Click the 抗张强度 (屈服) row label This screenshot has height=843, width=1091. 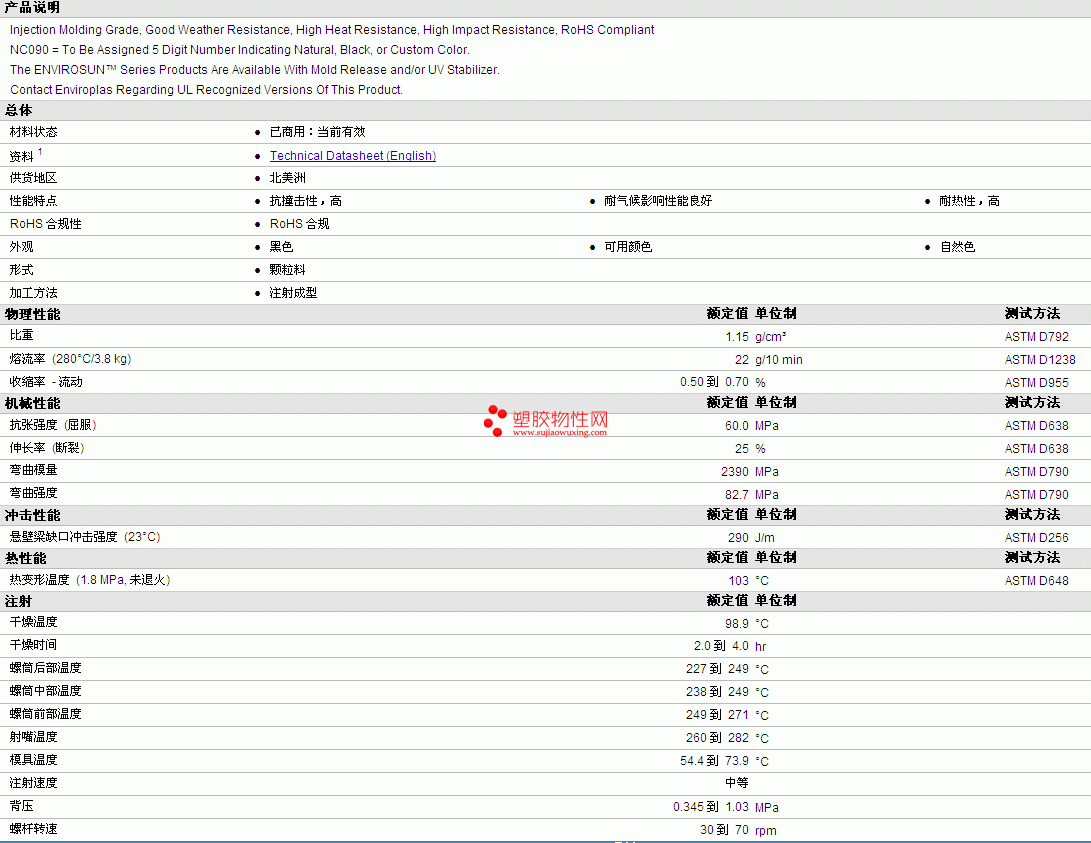click(x=53, y=425)
